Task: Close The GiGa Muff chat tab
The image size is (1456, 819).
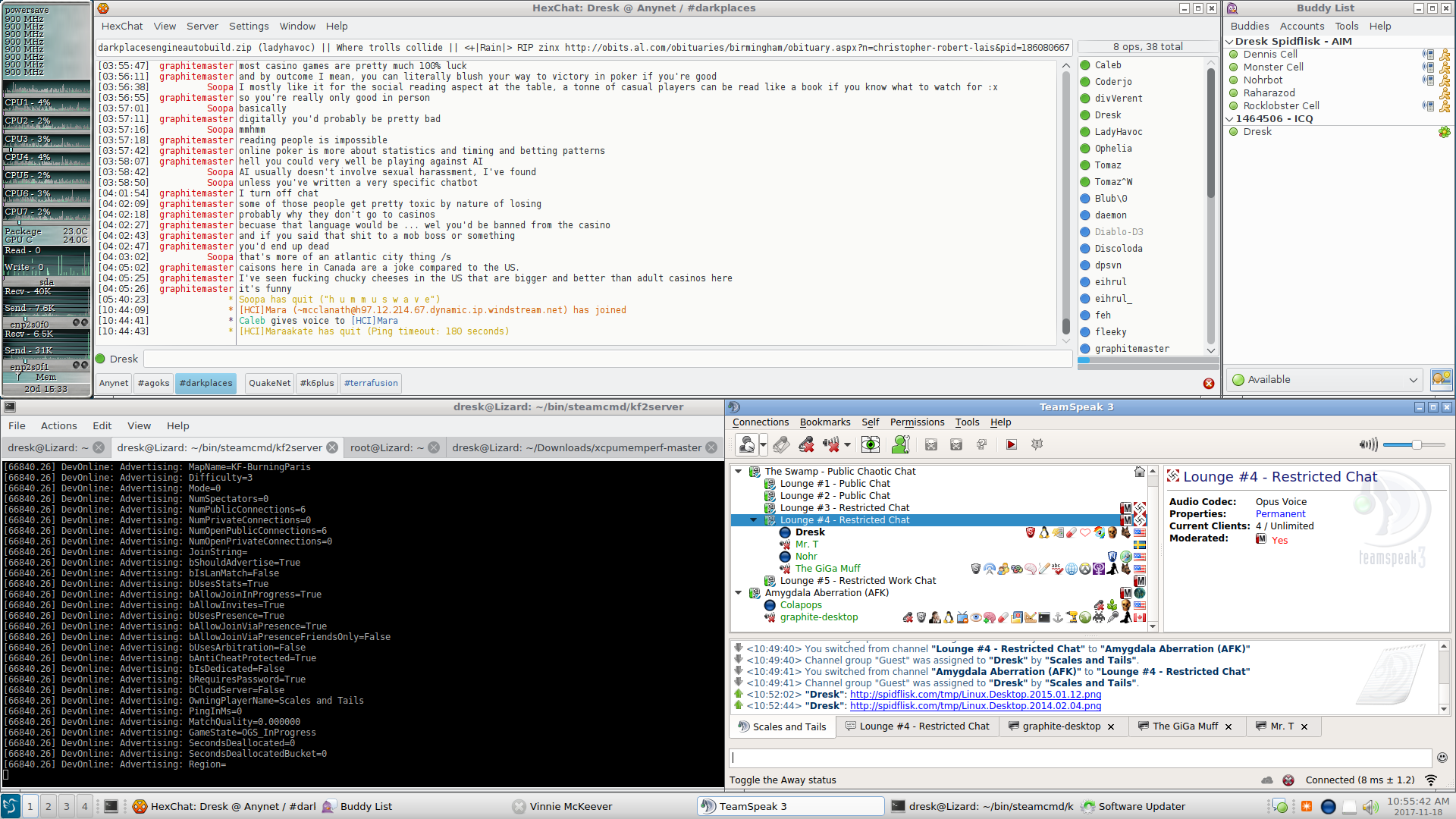Action: [x=1228, y=726]
